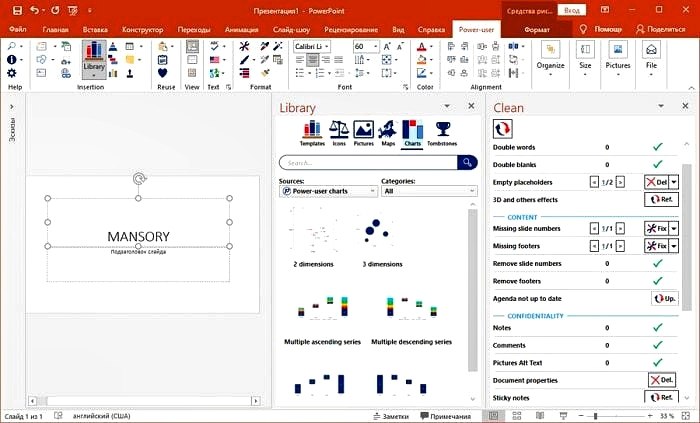The image size is (700, 423).
Task: Click the column chart icon in Insertion
Action: point(113,73)
